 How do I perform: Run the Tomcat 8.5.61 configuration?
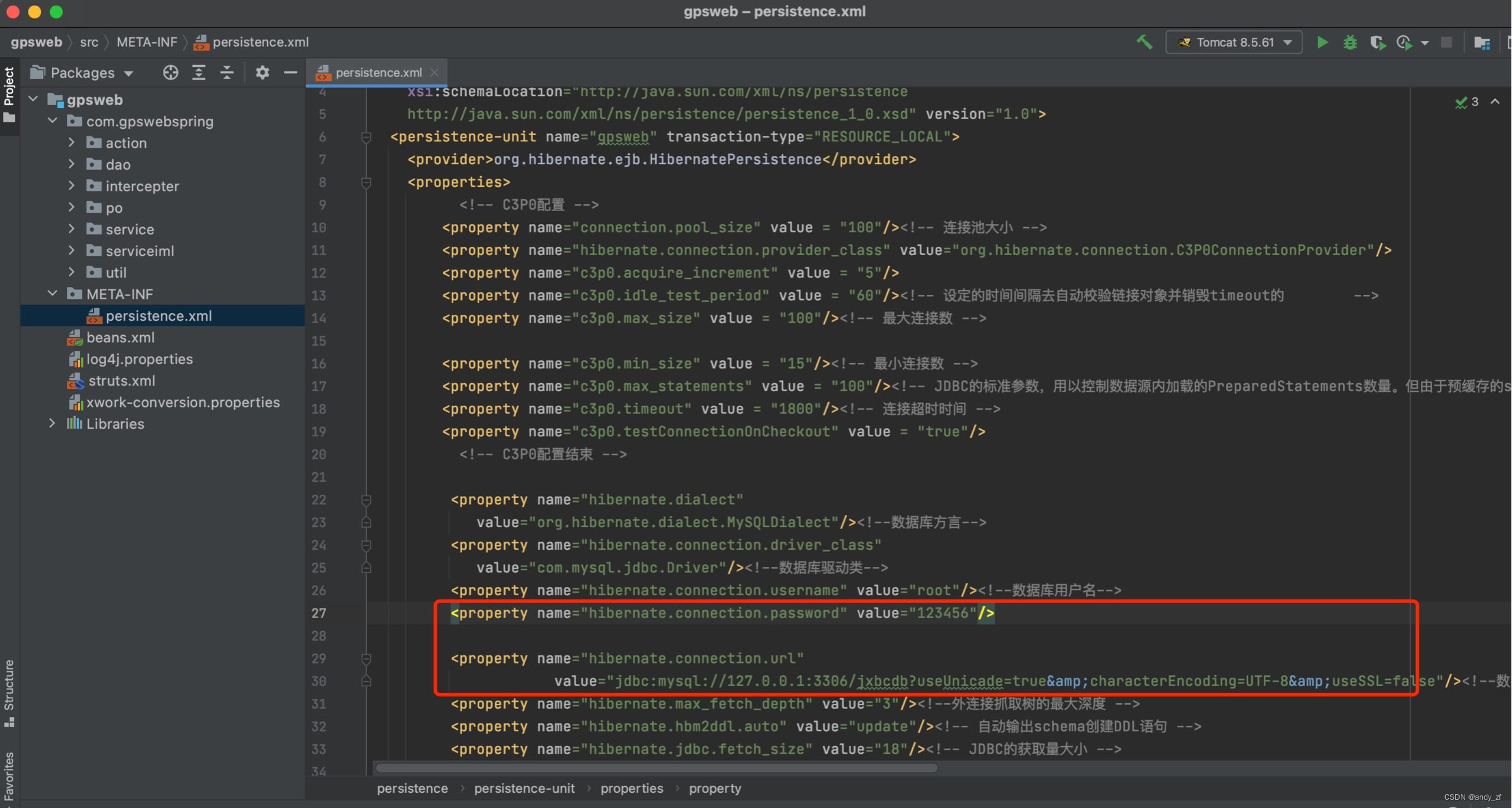point(1322,42)
